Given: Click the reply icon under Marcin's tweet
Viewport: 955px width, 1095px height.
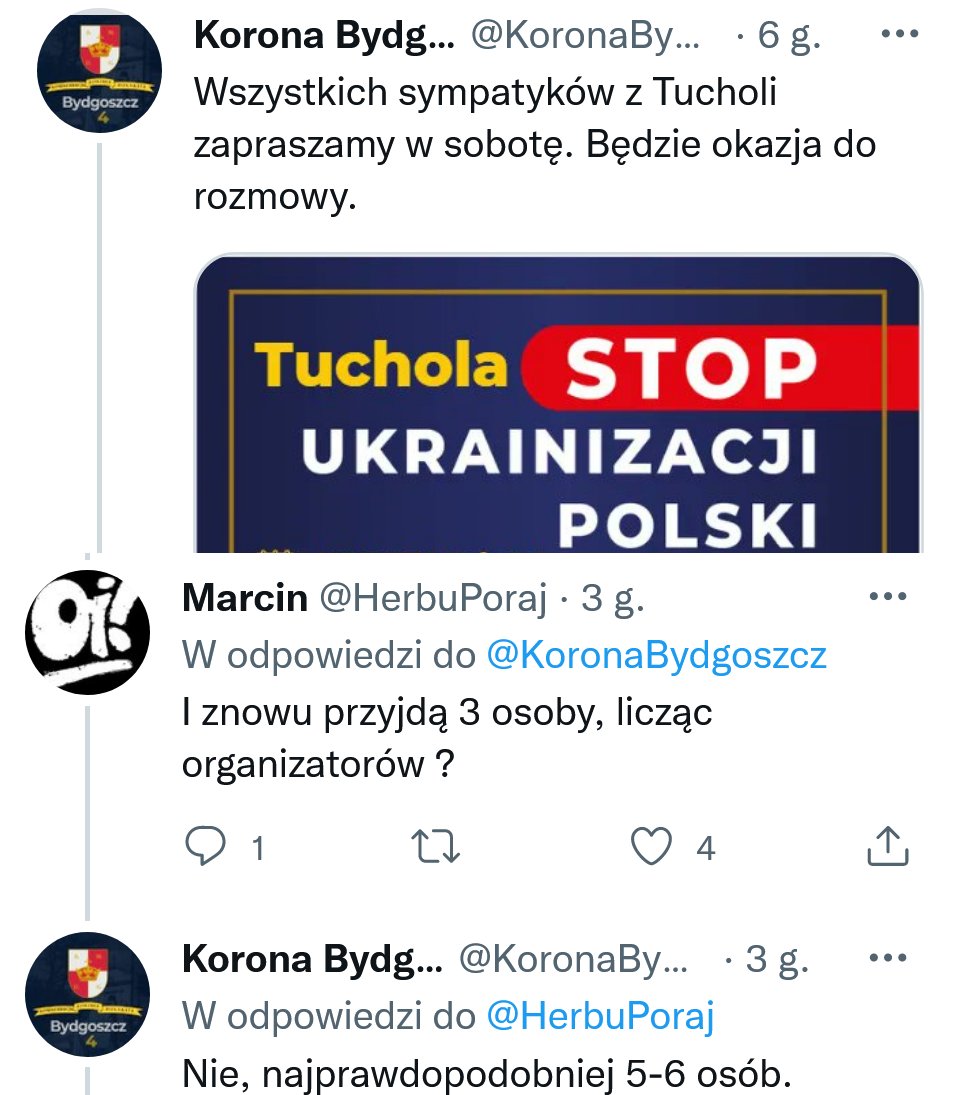Looking at the screenshot, I should [x=206, y=847].
